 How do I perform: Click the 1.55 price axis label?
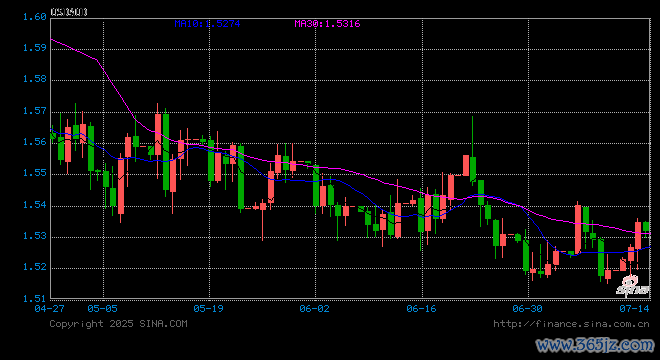pyautogui.click(x=35, y=173)
